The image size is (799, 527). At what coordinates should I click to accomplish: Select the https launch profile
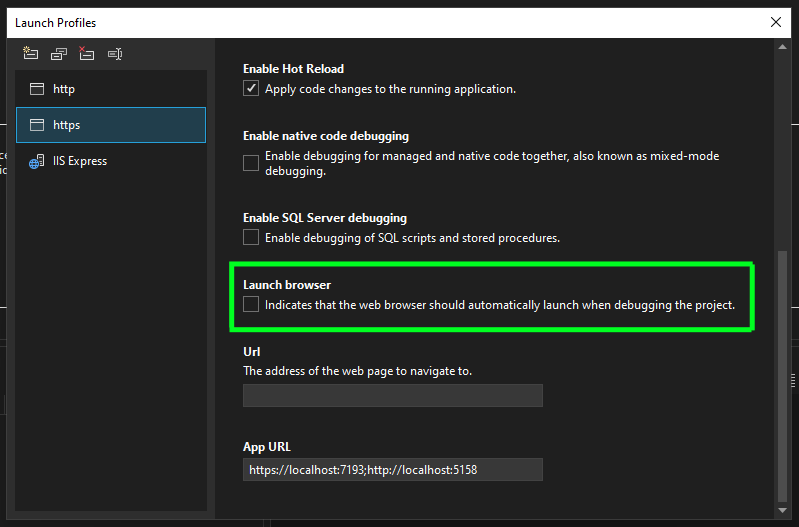pyautogui.click(x=110, y=125)
